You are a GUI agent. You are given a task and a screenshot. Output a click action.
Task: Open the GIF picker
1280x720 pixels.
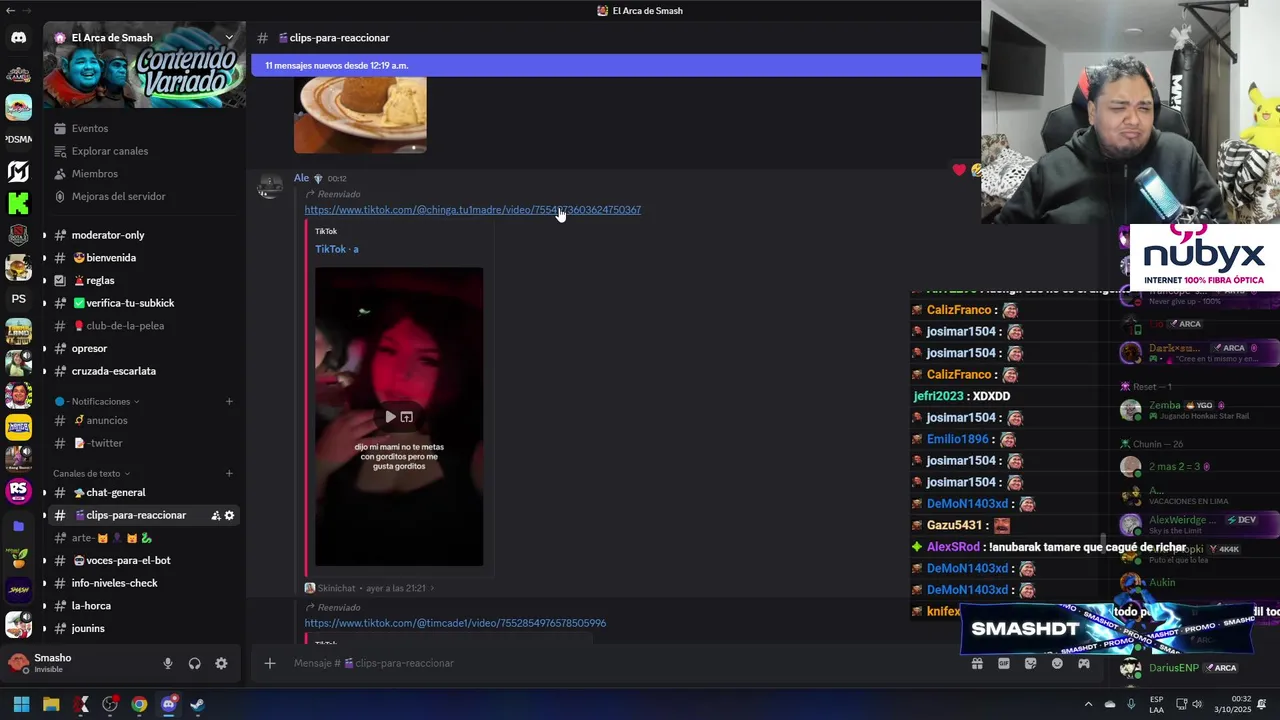coord(1004,663)
